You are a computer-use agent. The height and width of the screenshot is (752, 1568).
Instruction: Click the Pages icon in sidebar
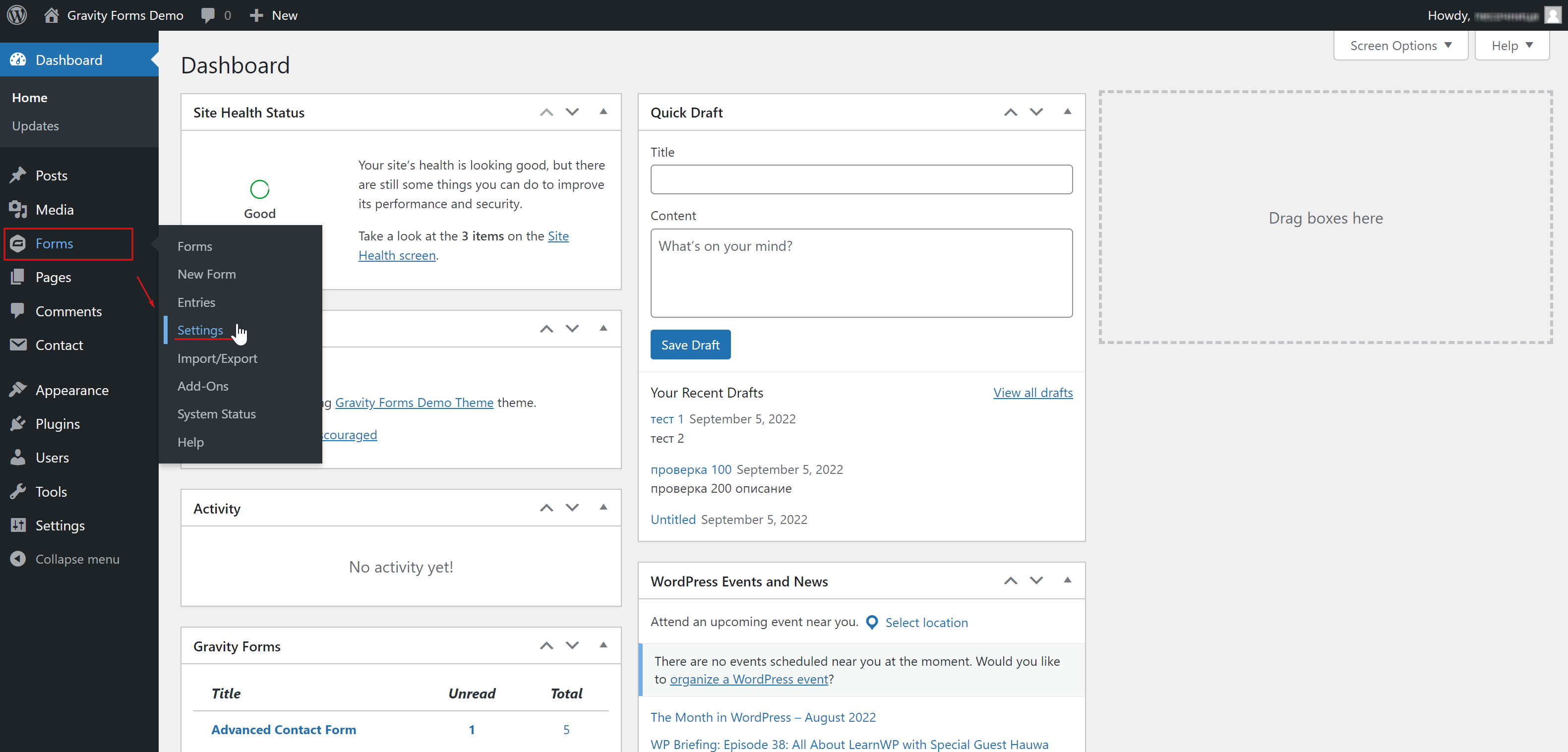[18, 277]
